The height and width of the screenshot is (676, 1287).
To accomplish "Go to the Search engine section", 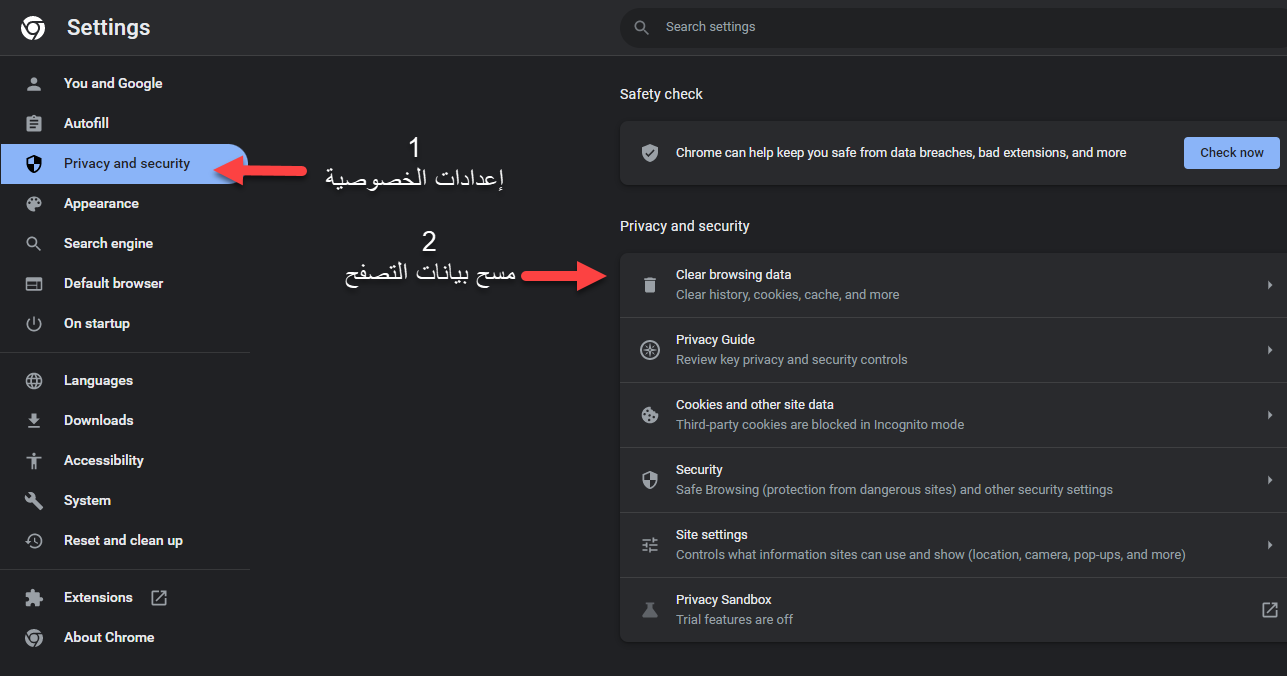I will coord(108,244).
